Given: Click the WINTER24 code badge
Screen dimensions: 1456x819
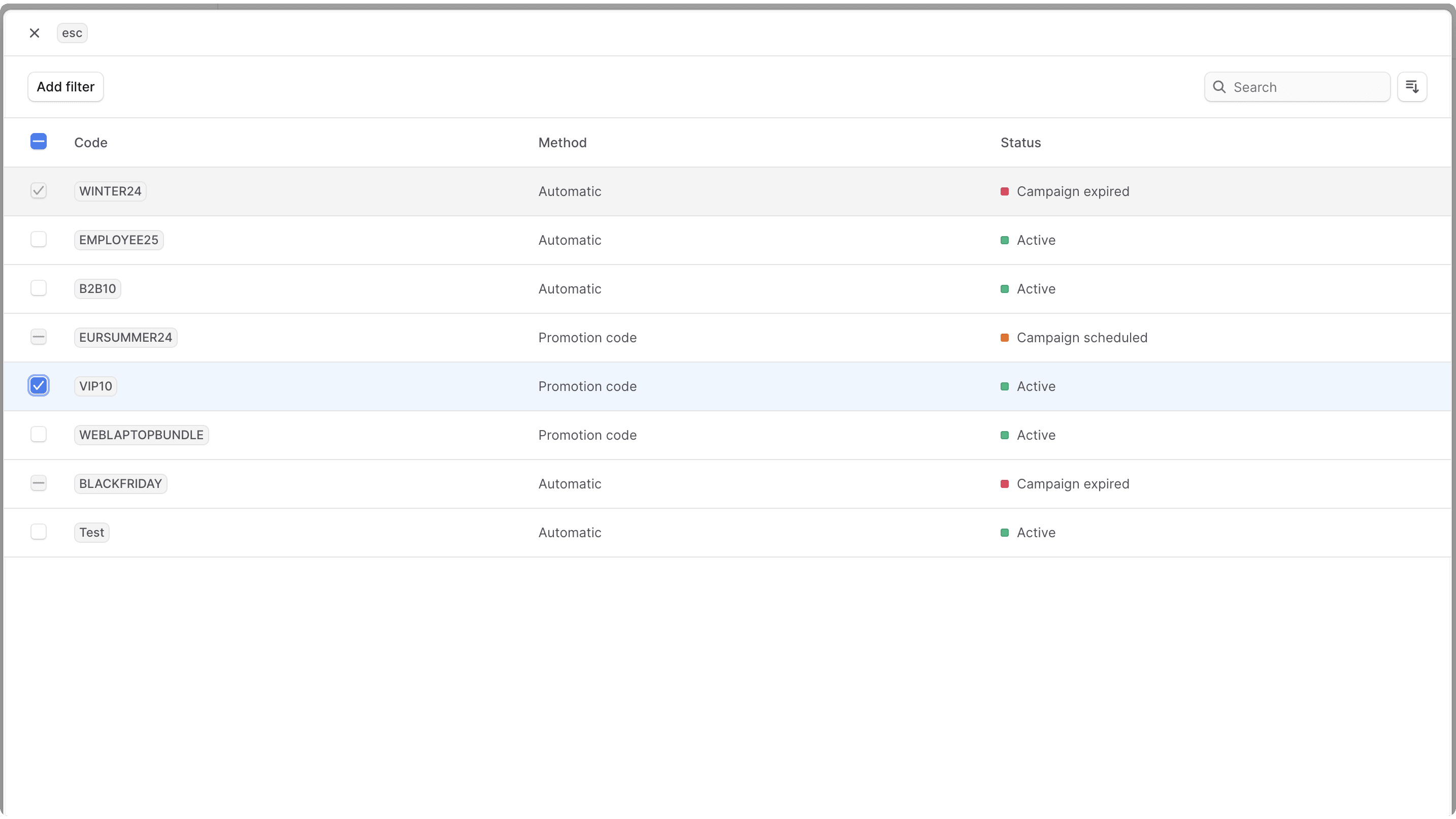Looking at the screenshot, I should point(110,191).
